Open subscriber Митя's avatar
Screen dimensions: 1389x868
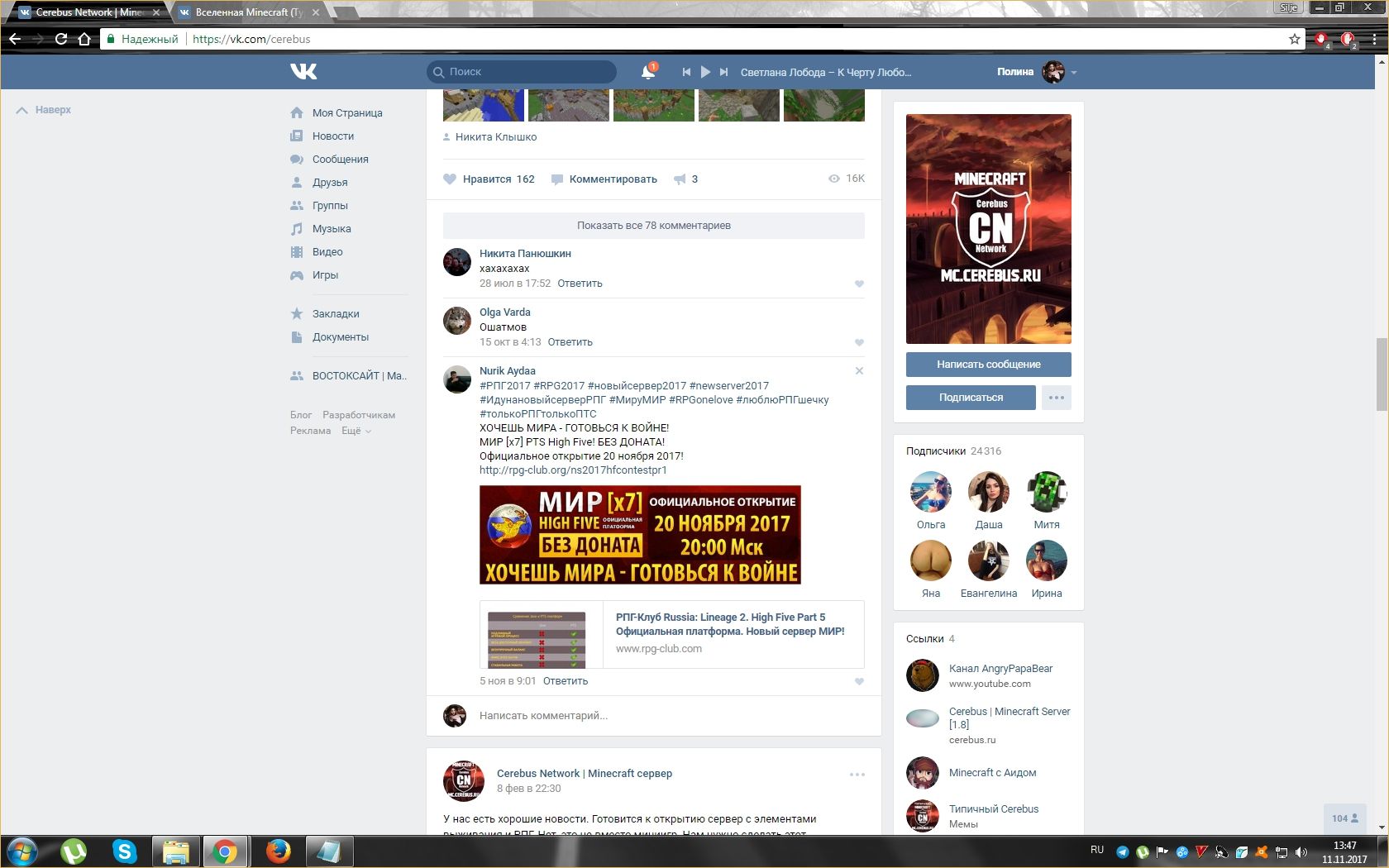(x=1047, y=493)
